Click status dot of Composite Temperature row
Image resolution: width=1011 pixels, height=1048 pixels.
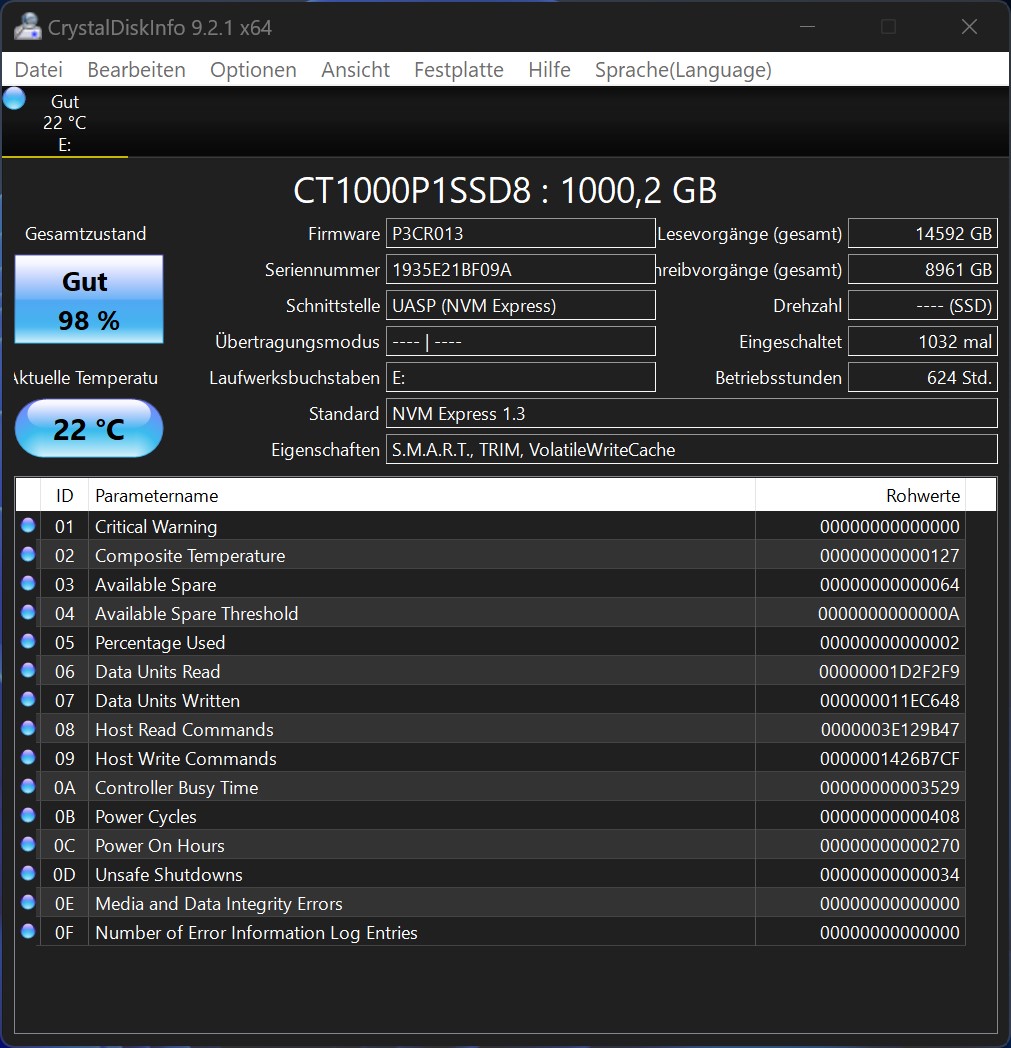pos(28,554)
